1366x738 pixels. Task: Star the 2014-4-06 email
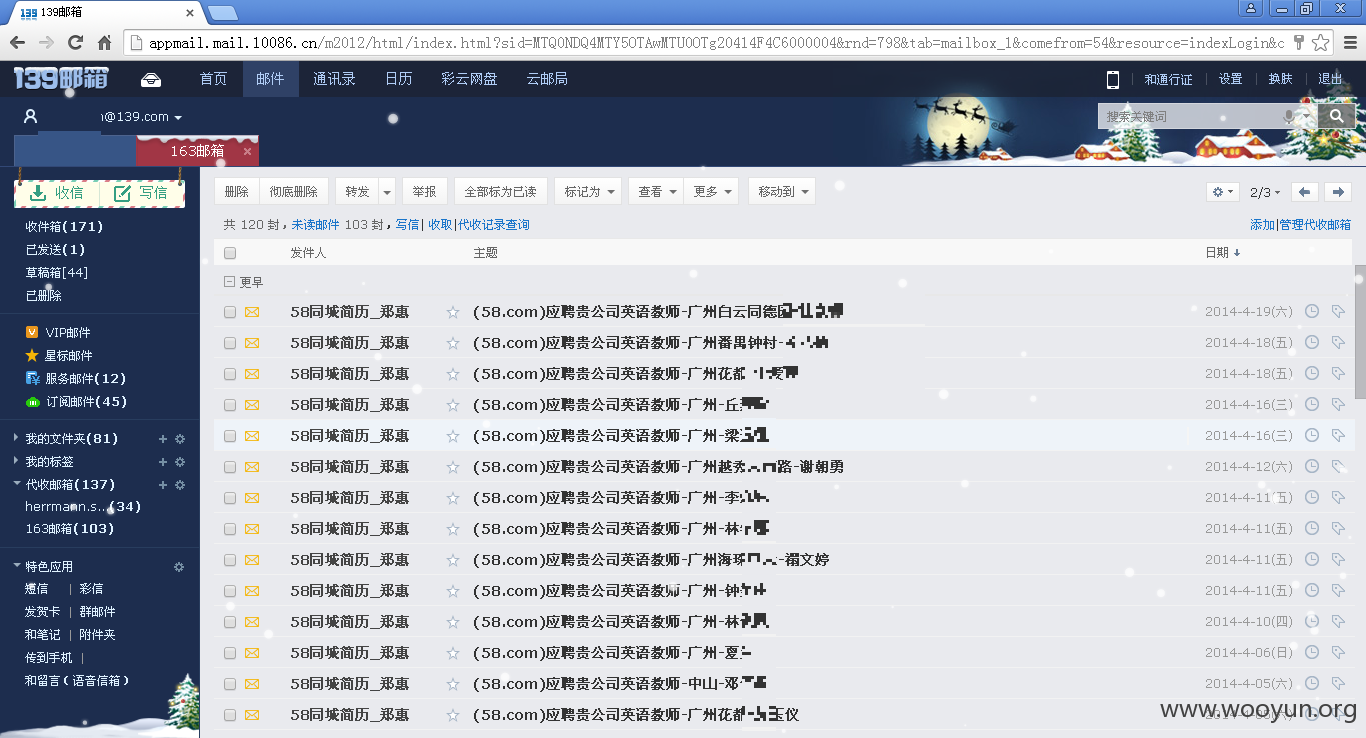[453, 653]
